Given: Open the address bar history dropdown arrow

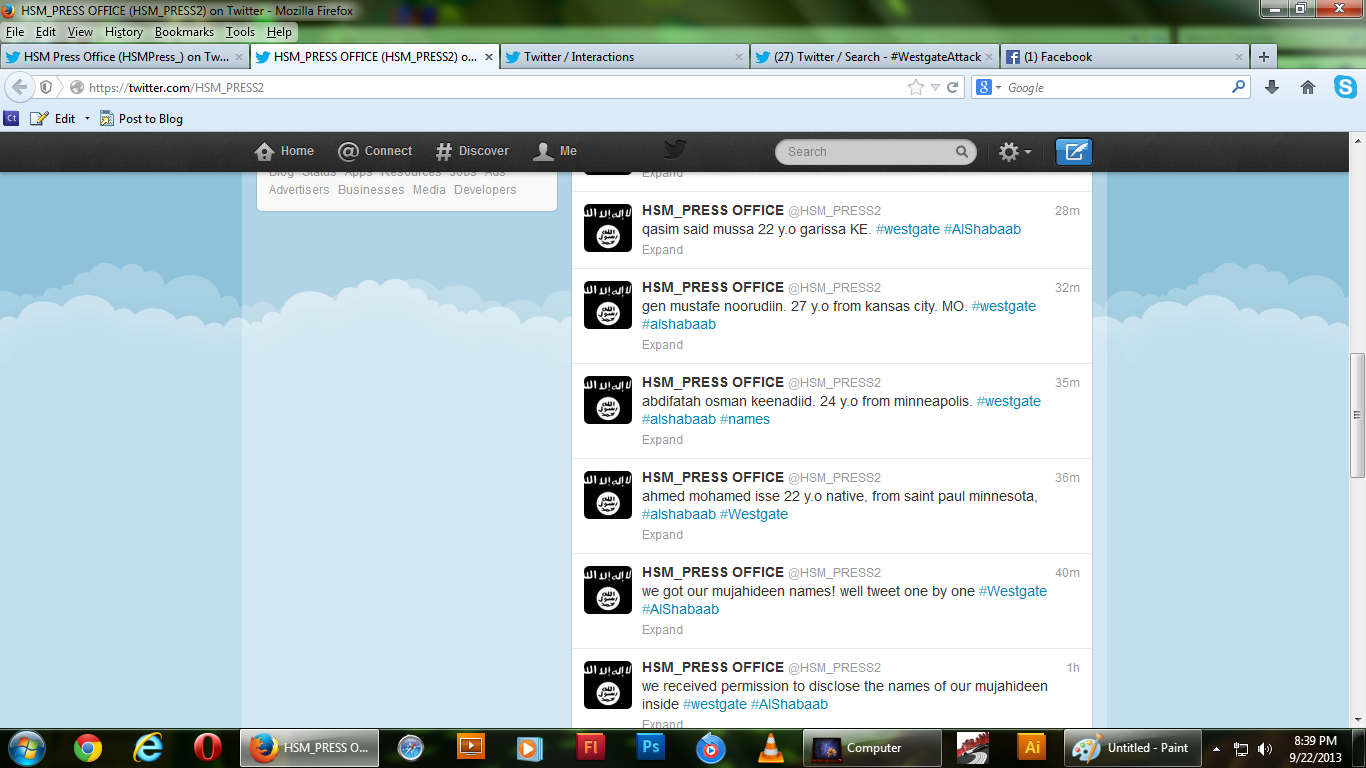Looking at the screenshot, I should [x=935, y=87].
